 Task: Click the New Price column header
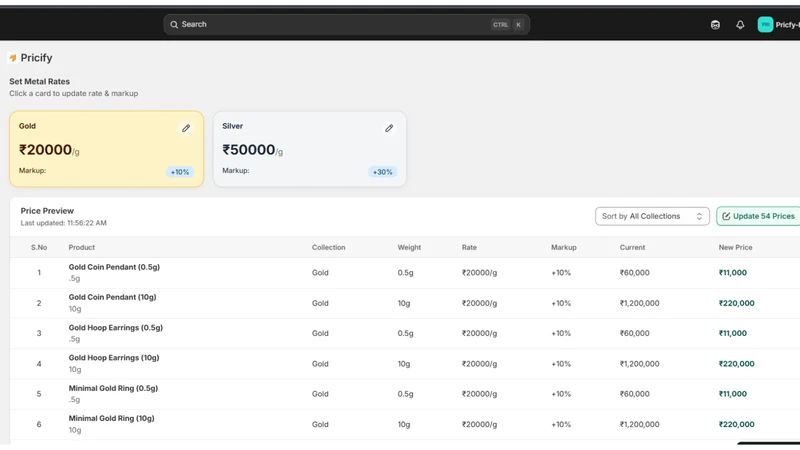point(735,247)
